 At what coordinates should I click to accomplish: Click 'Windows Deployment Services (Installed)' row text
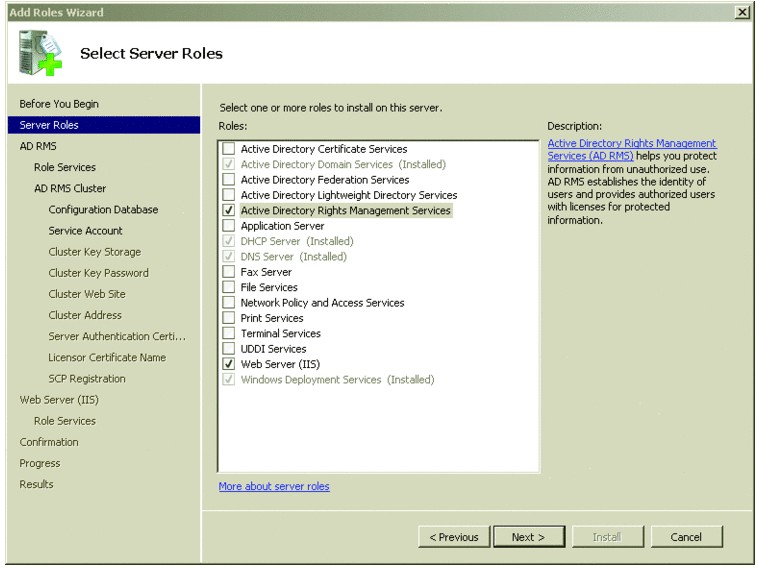pos(337,380)
